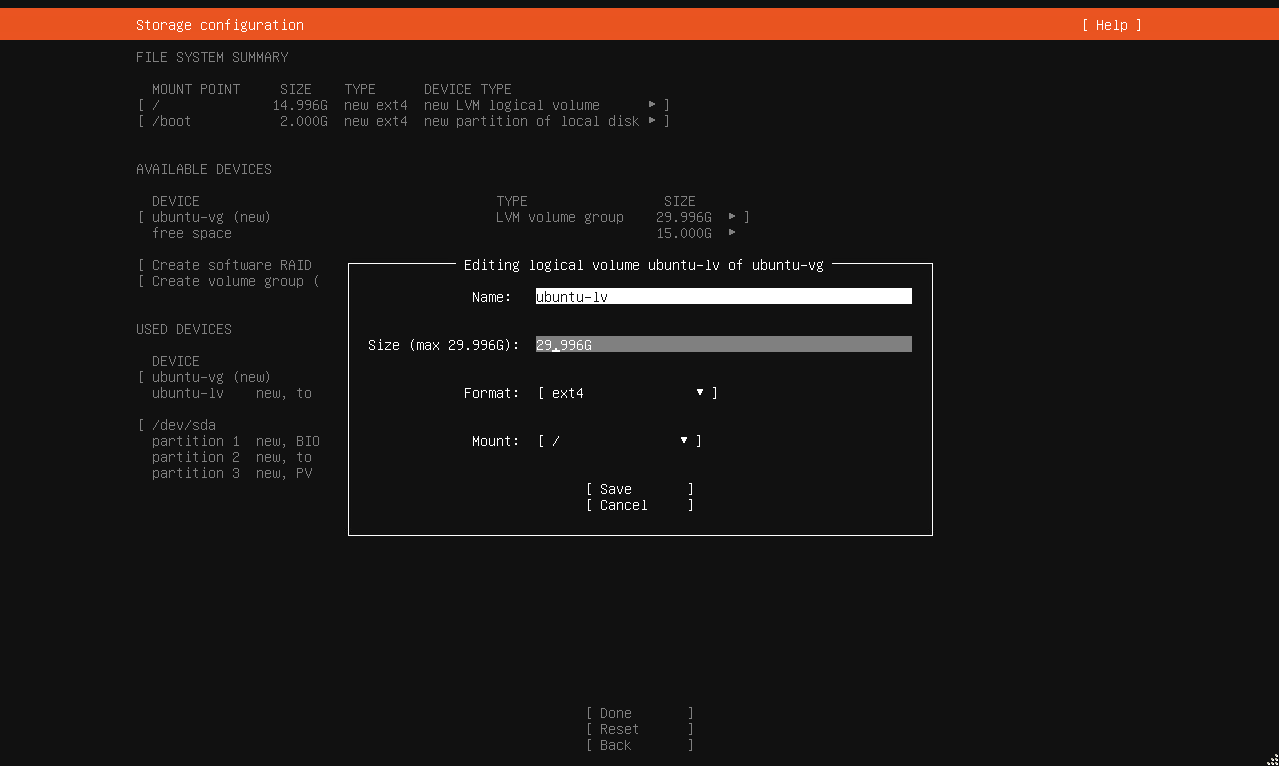Click the arrow on the /boot row
The height and width of the screenshot is (766, 1279).
click(652, 121)
